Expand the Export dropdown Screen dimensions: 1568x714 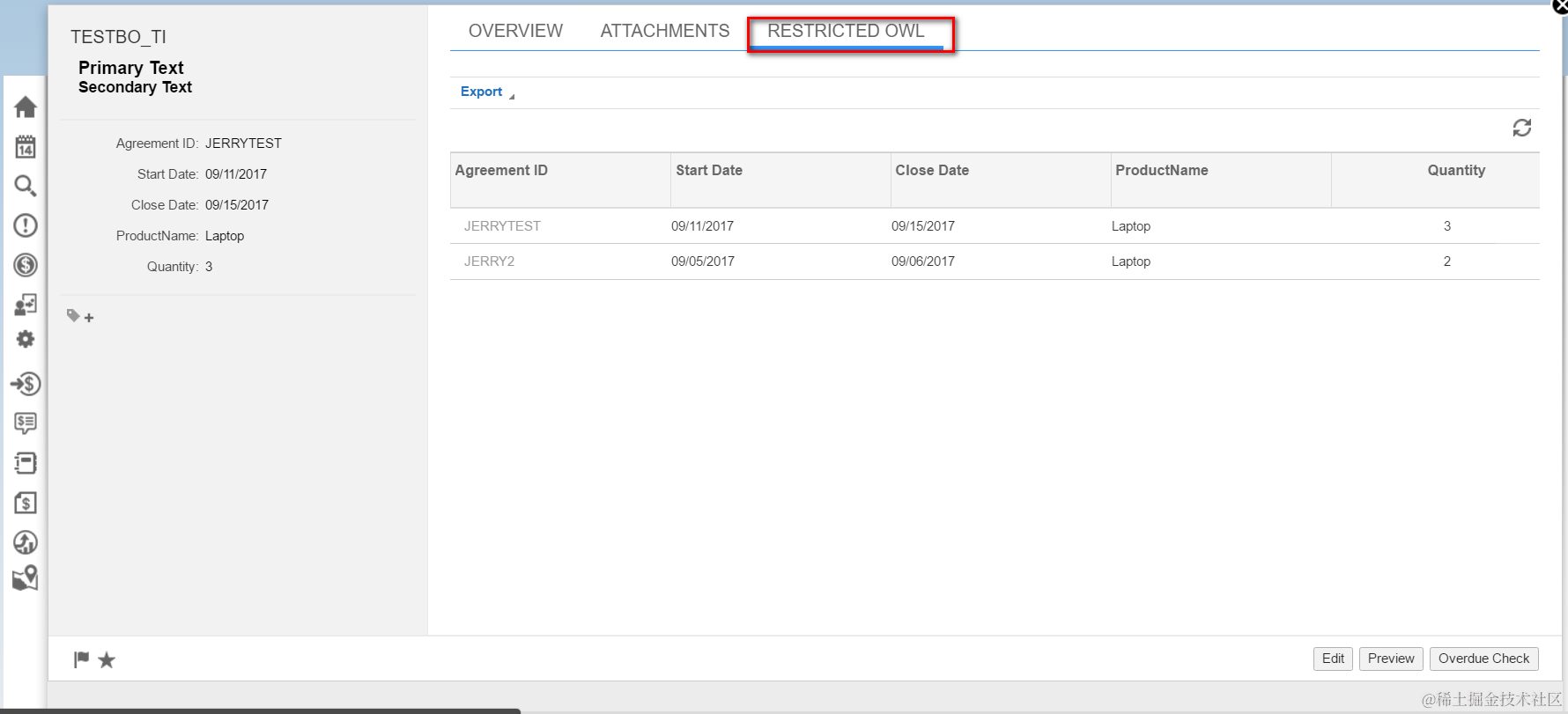487,92
